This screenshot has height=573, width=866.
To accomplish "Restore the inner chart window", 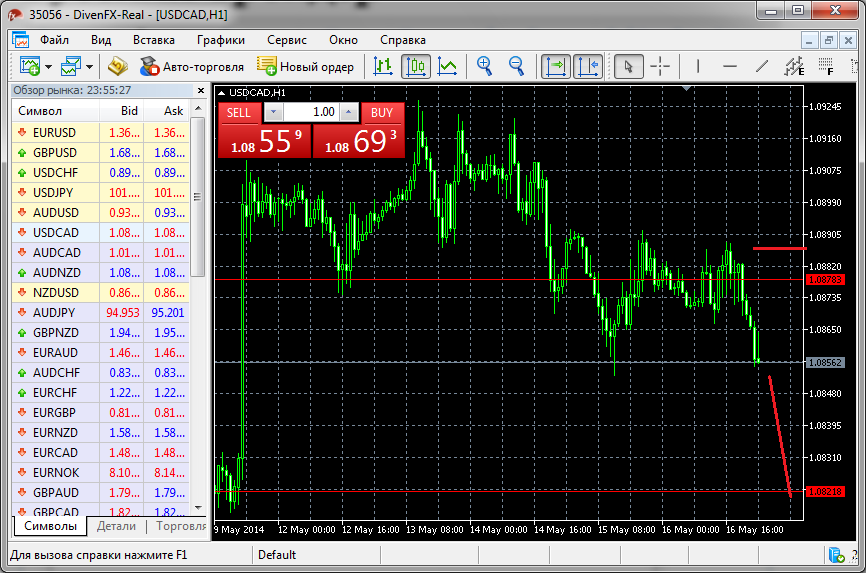I will 828,40.
